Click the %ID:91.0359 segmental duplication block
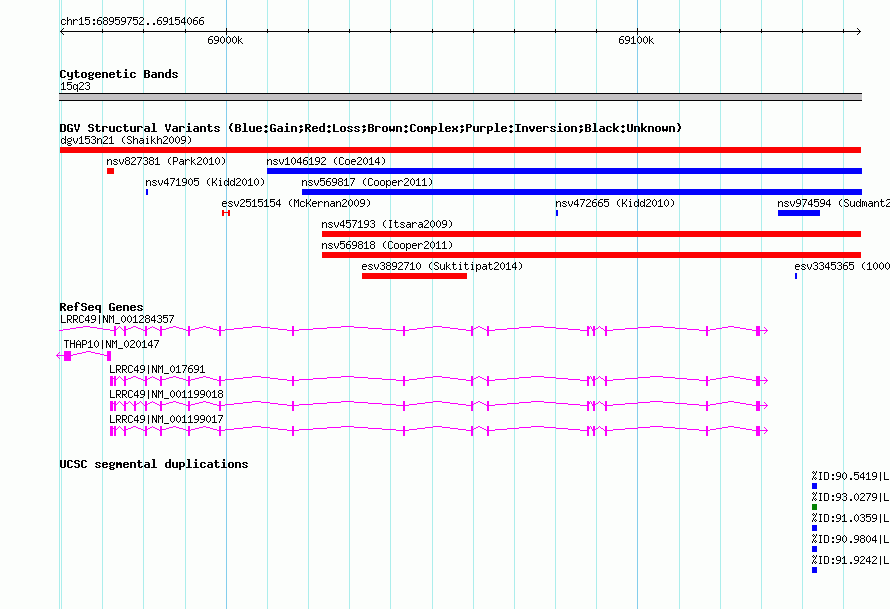 click(x=815, y=528)
